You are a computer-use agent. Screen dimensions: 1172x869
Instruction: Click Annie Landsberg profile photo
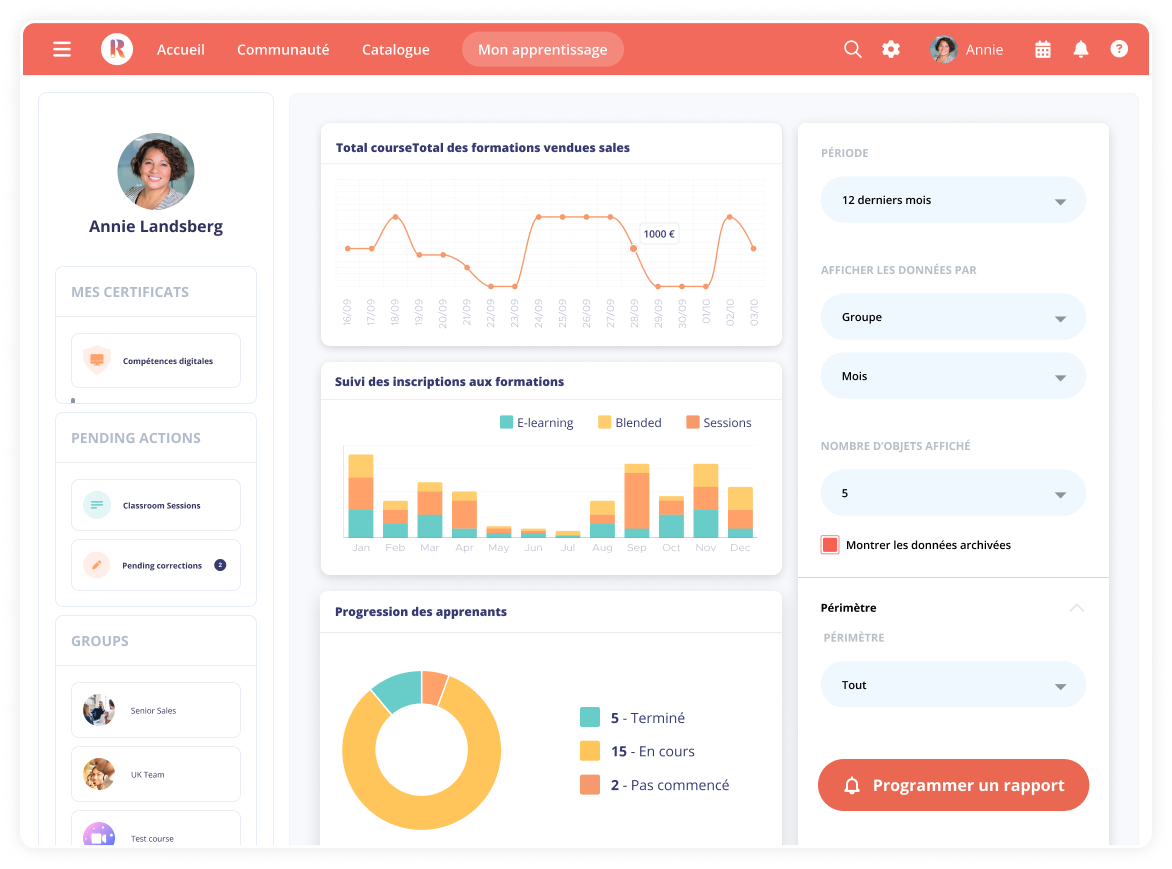pyautogui.click(x=156, y=171)
